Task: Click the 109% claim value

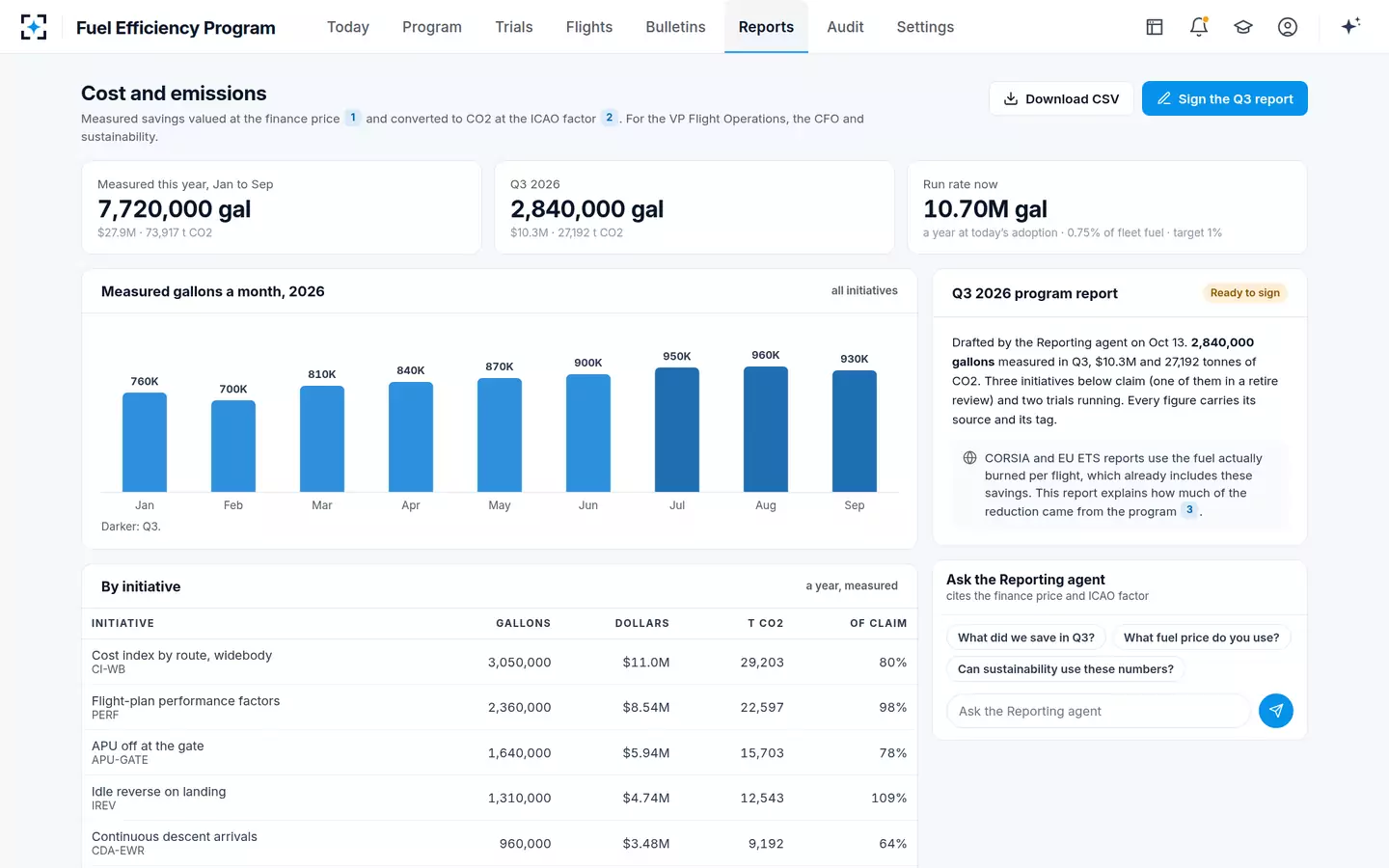Action: point(889,798)
